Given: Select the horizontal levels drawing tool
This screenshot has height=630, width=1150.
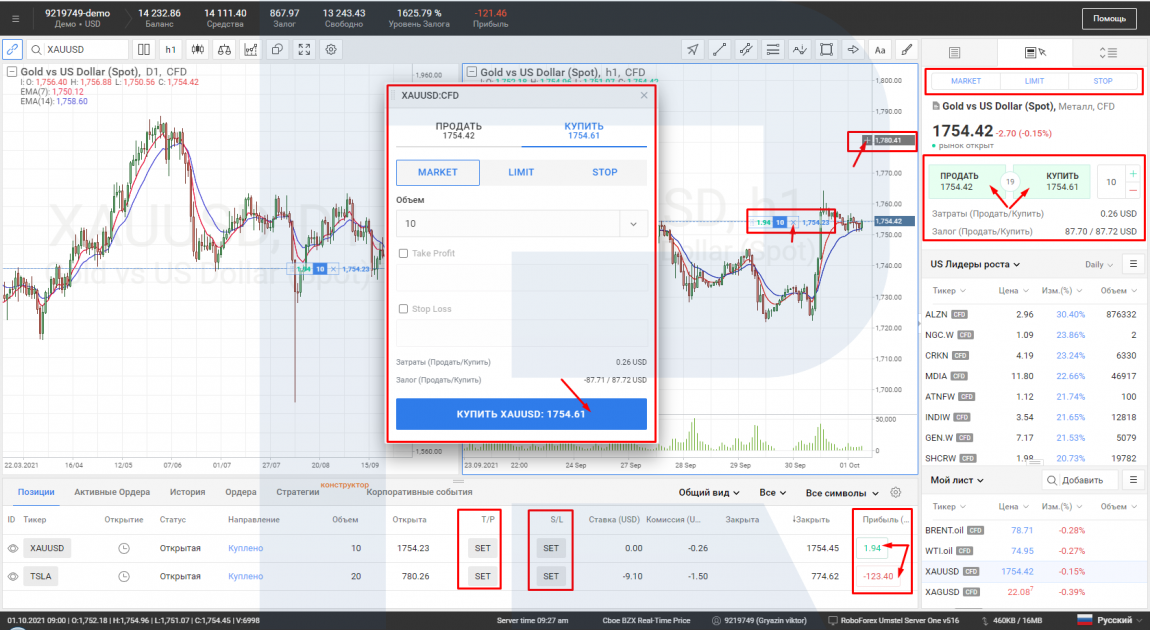Looking at the screenshot, I should [773, 49].
